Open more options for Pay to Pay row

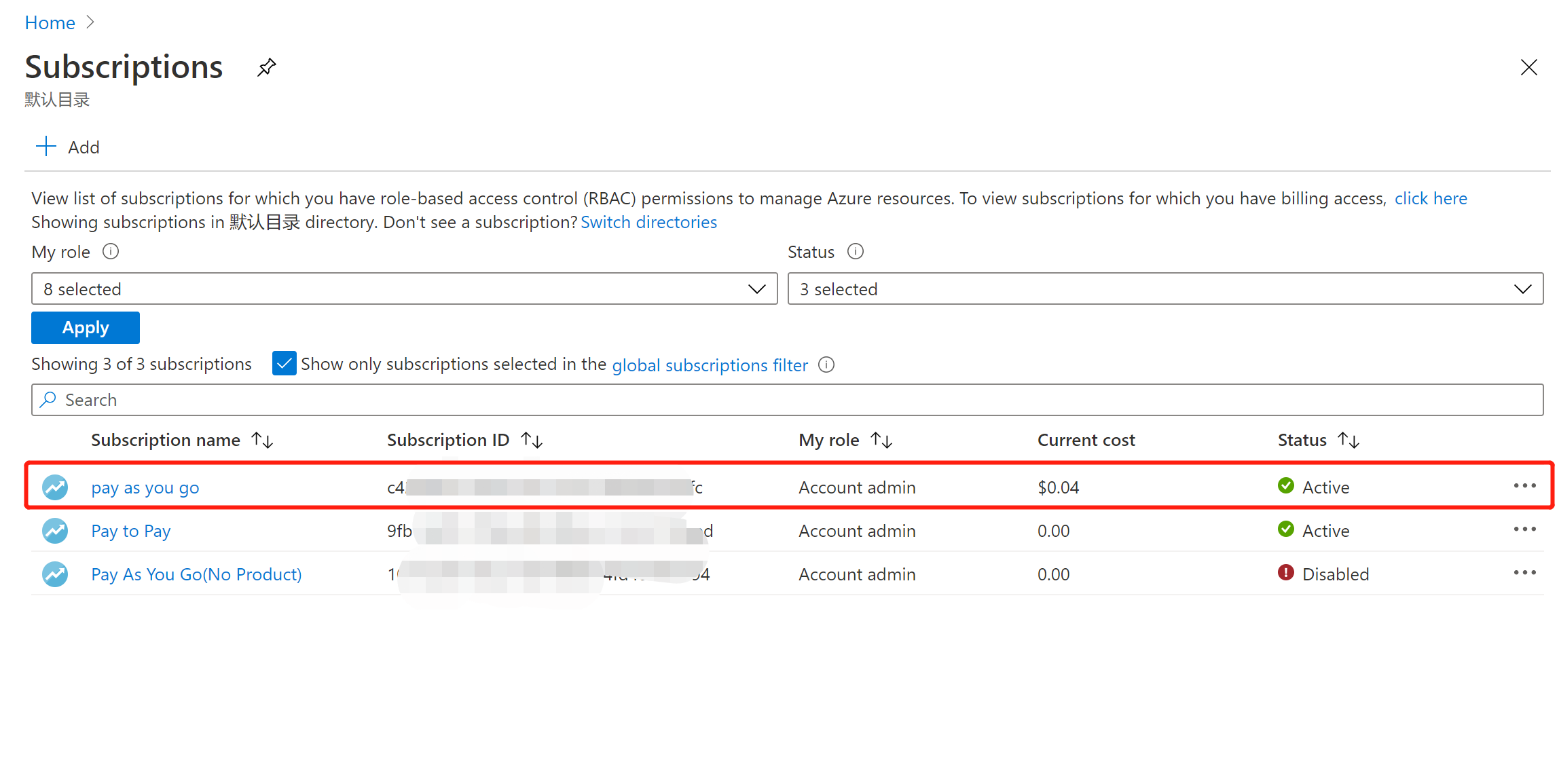click(x=1525, y=529)
